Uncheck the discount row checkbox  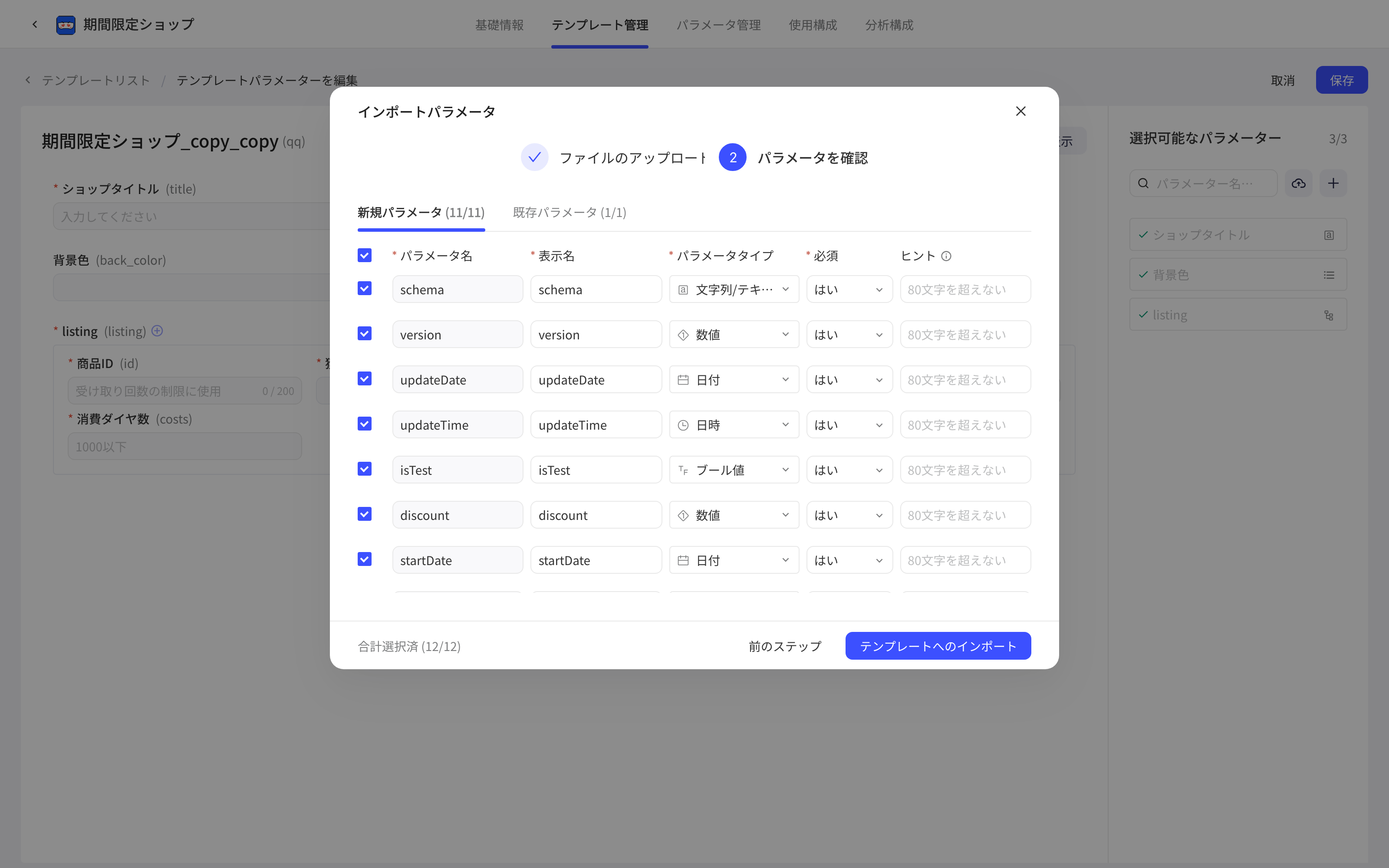click(x=365, y=514)
